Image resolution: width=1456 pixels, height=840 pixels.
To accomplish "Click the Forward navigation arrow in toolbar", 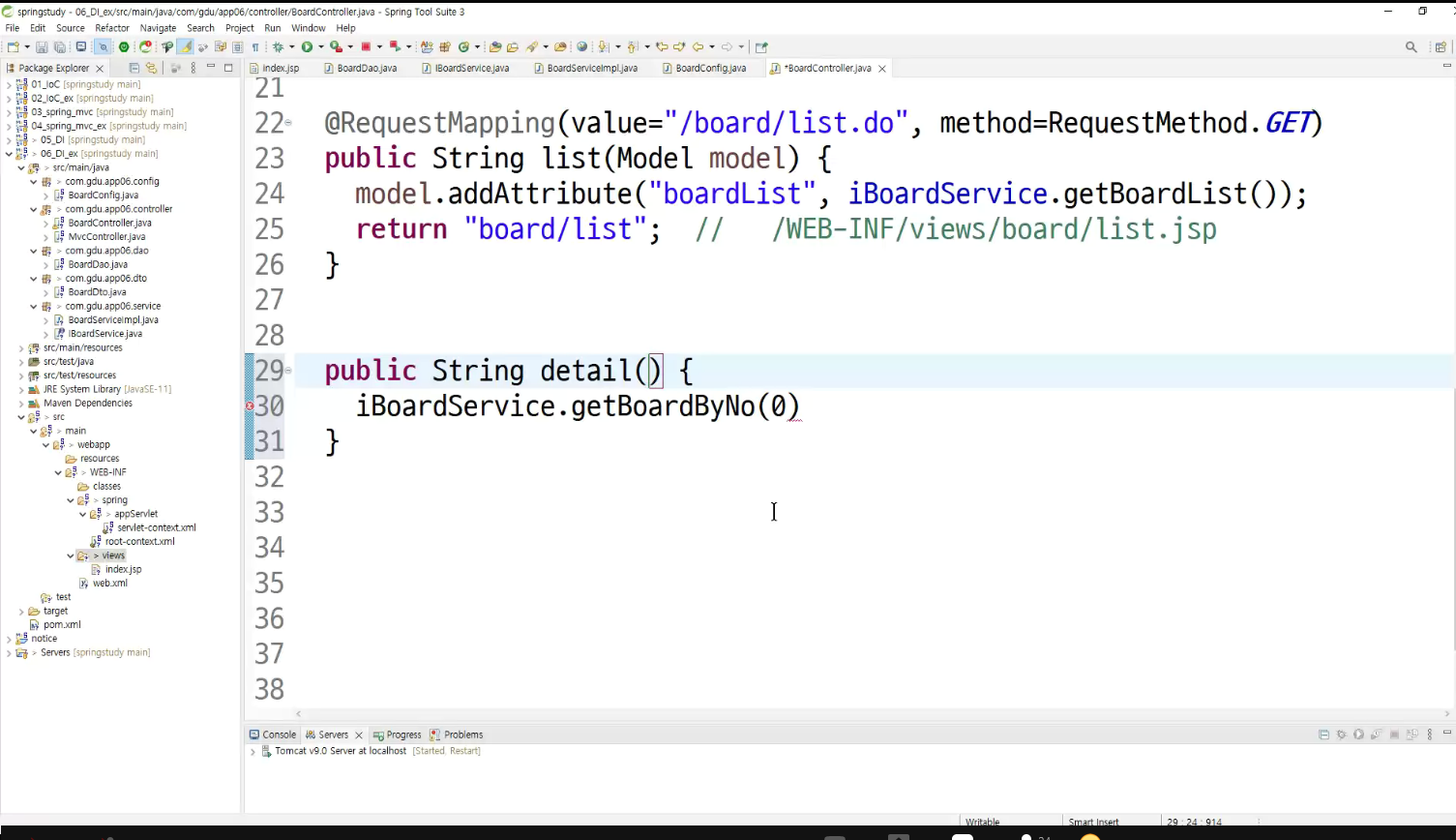I will (727, 46).
